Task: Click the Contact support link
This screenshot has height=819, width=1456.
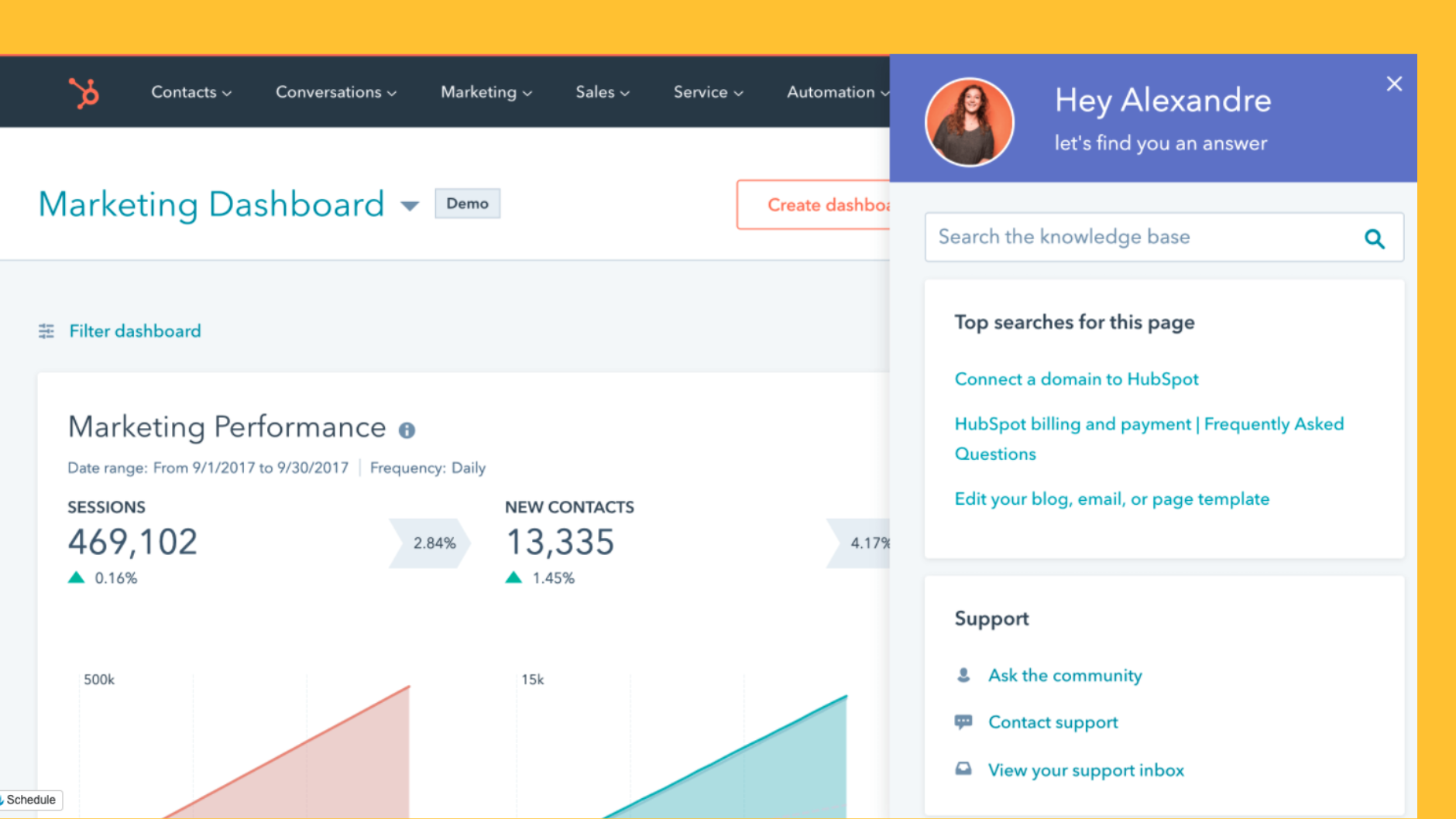Action: tap(1053, 722)
